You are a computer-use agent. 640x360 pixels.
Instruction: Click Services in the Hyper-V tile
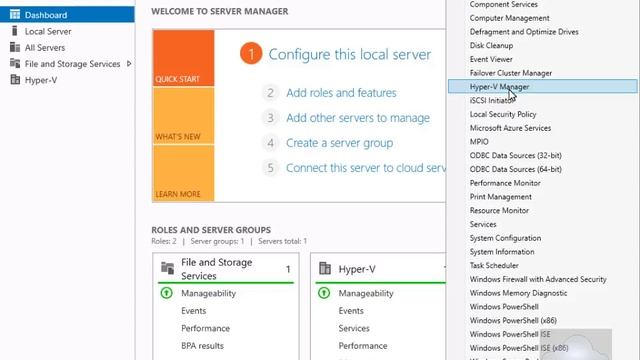pos(354,328)
